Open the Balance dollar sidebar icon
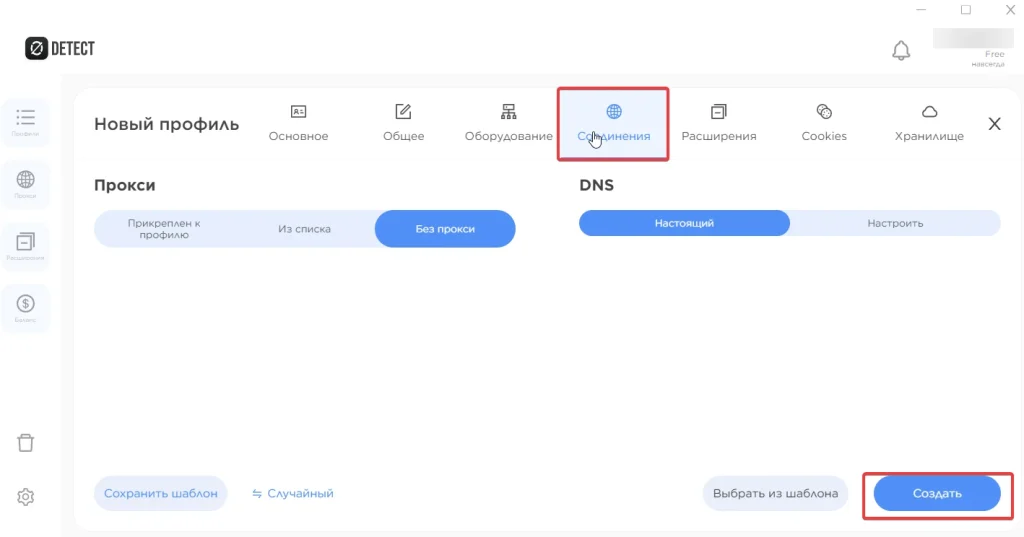 [25, 308]
